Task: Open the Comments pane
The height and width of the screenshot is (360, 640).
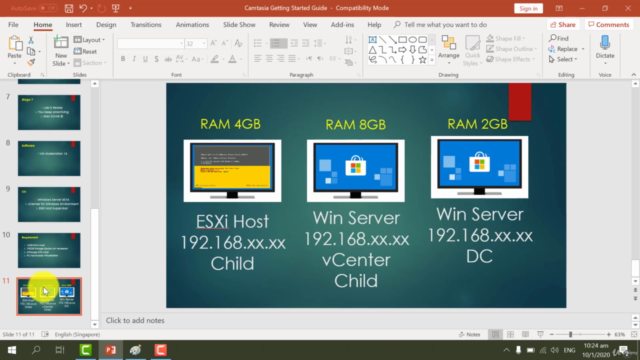Action: [x=609, y=25]
